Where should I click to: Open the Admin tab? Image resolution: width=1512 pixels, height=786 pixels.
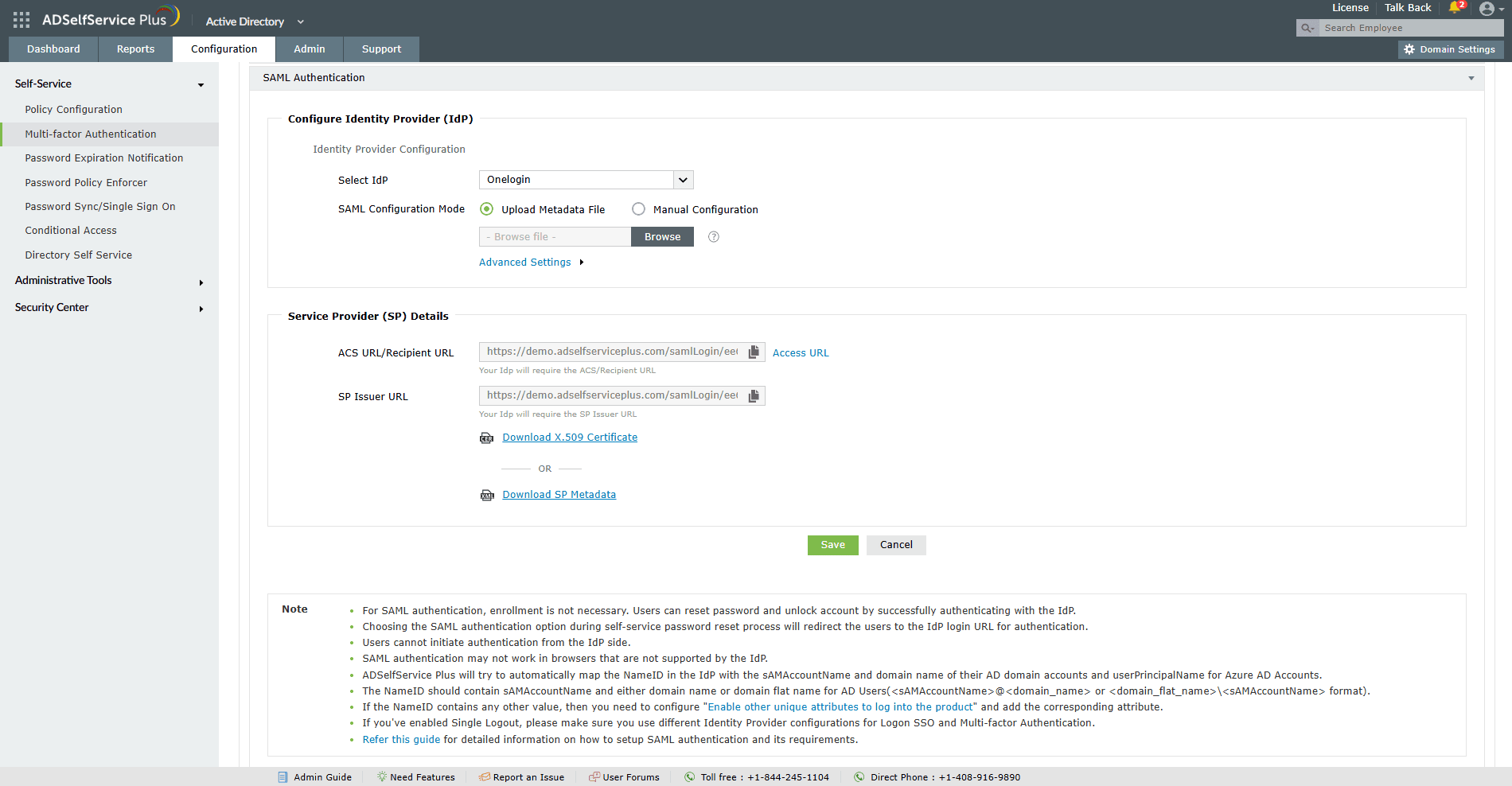tap(309, 49)
